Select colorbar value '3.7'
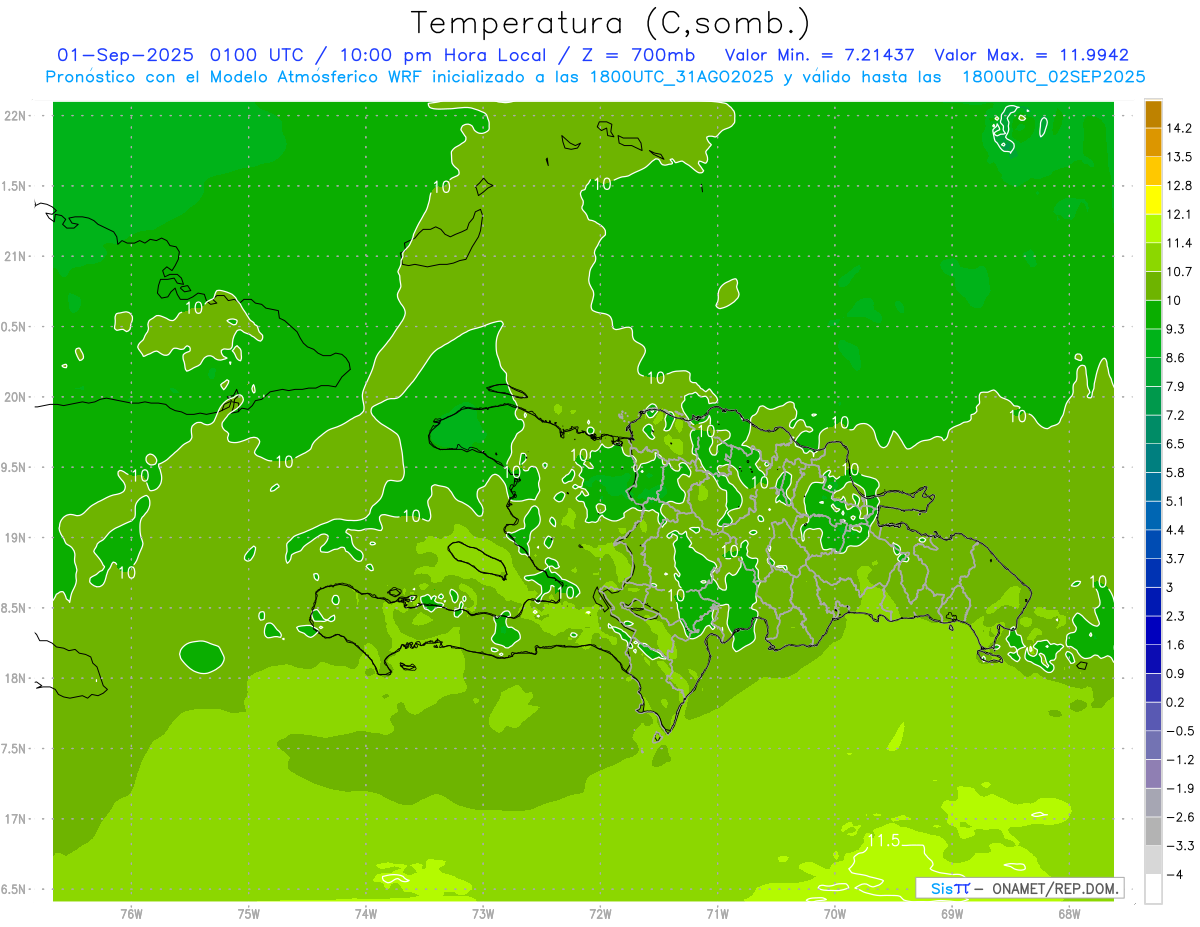The height and width of the screenshot is (927, 1200). (x=1176, y=559)
